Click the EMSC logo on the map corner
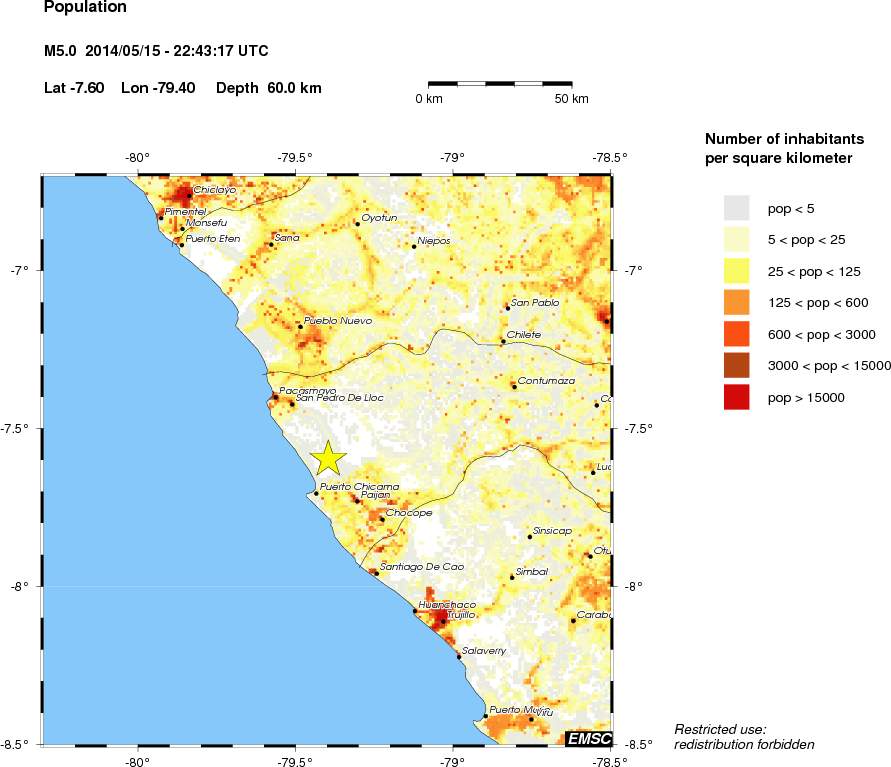The height and width of the screenshot is (767, 891). point(589,738)
